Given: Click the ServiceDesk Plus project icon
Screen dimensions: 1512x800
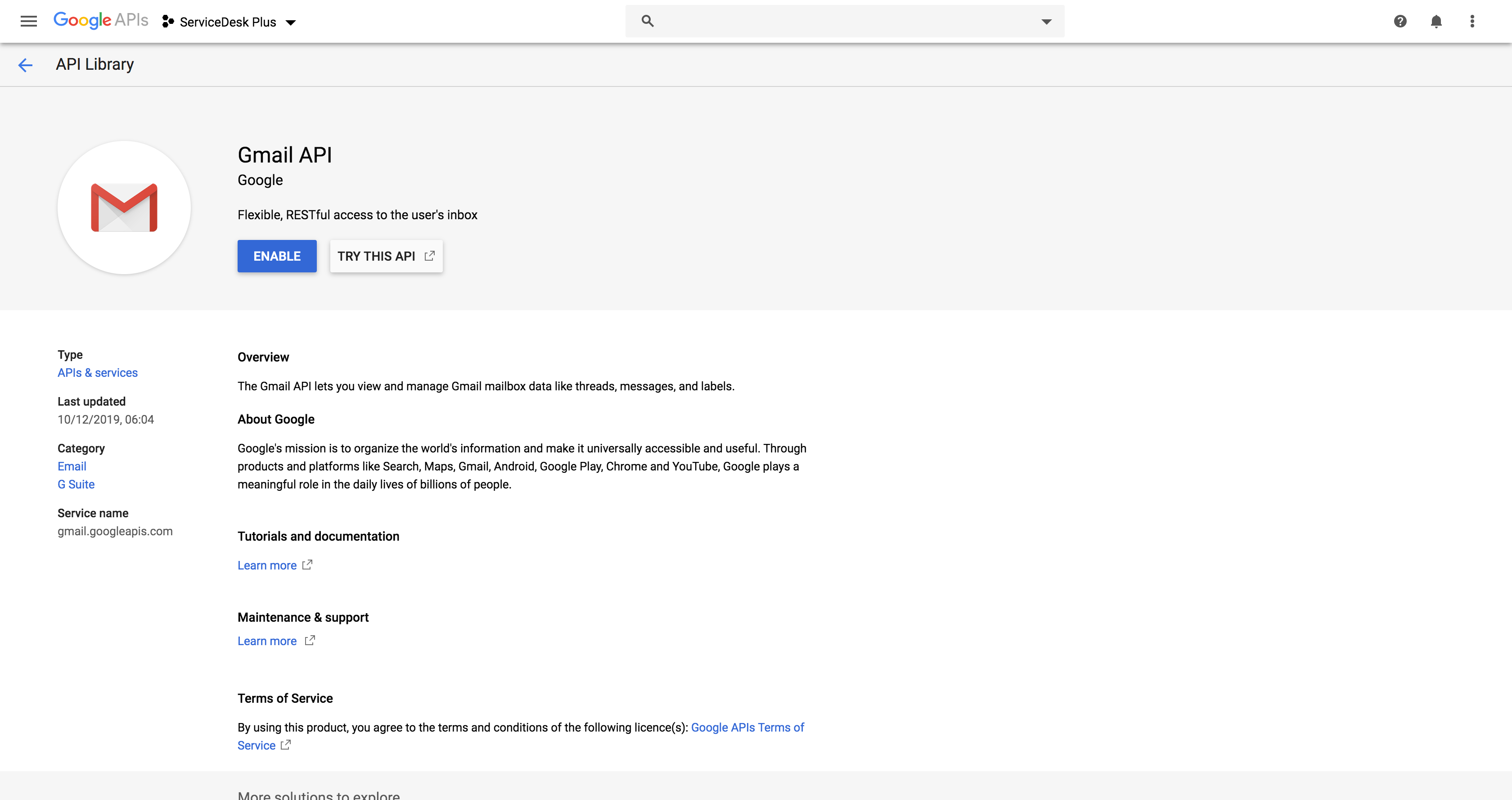Looking at the screenshot, I should pos(168,22).
